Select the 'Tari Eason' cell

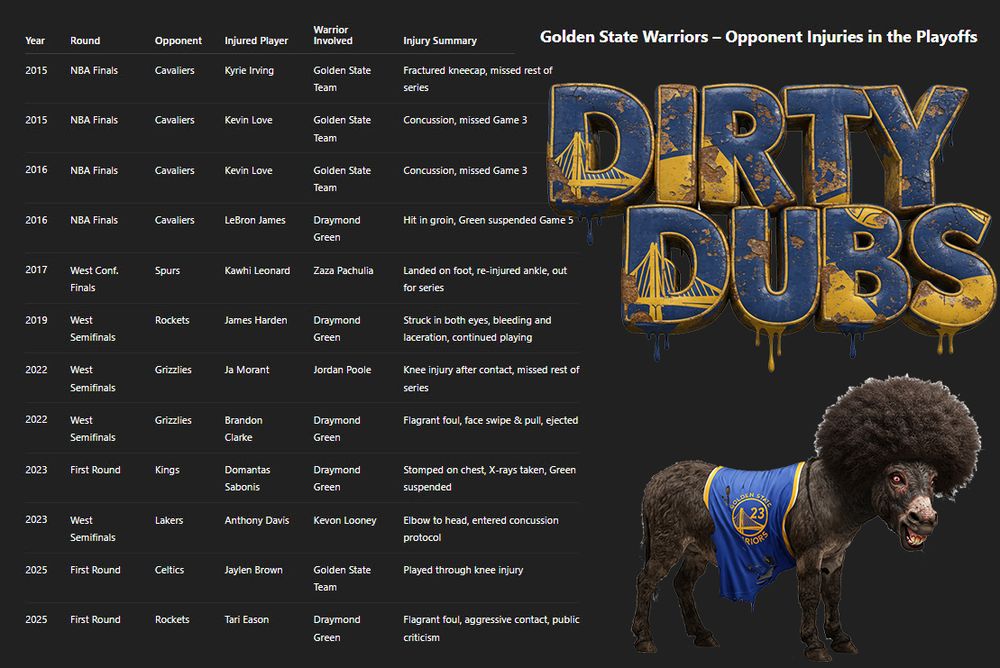point(247,620)
